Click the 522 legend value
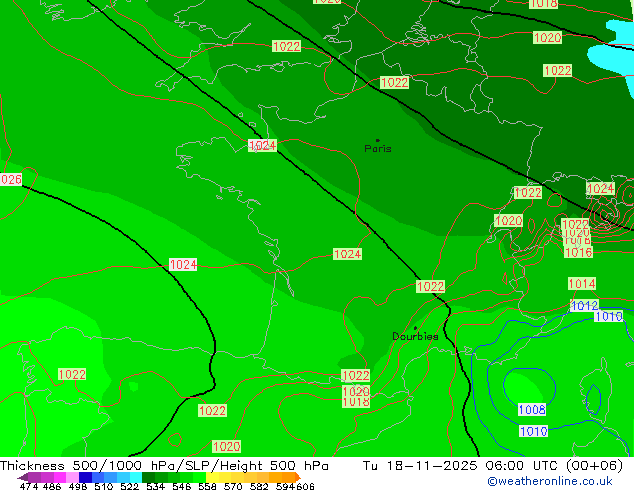This screenshot has height=490, width=634. 129,486
